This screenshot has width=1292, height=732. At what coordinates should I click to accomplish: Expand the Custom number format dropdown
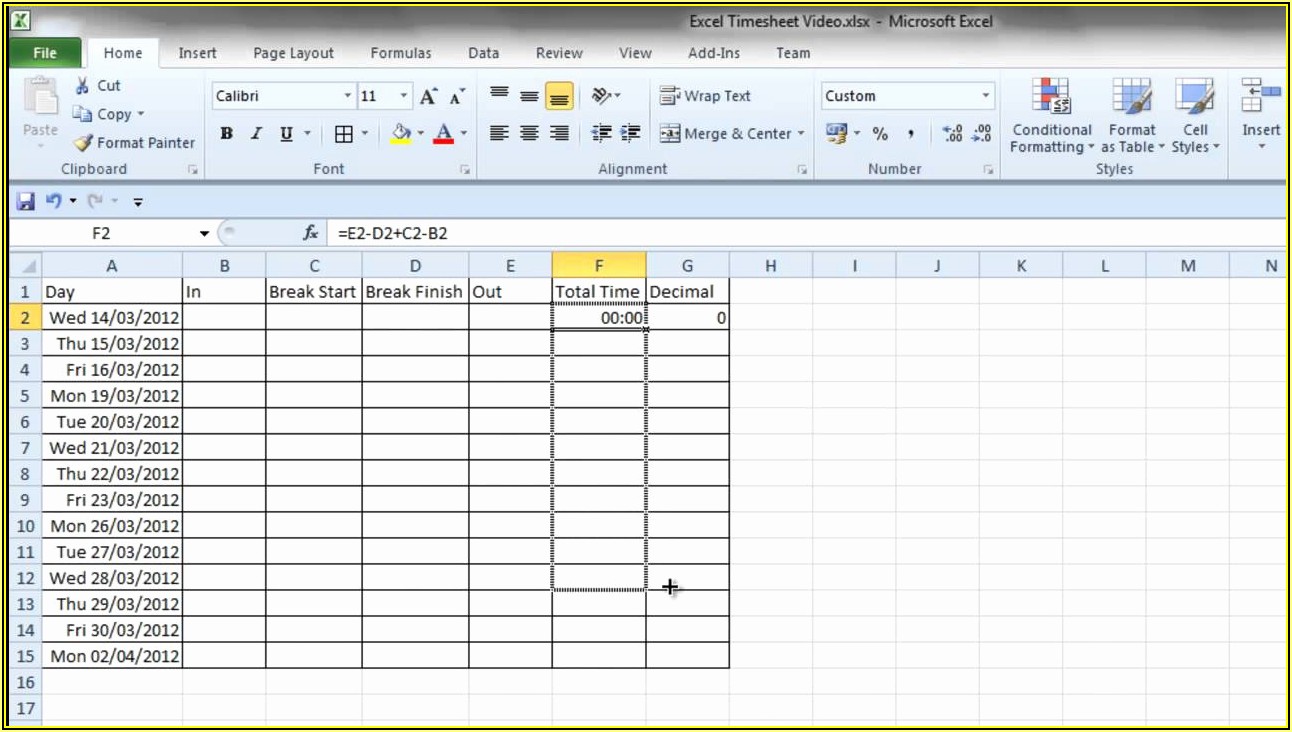click(986, 96)
